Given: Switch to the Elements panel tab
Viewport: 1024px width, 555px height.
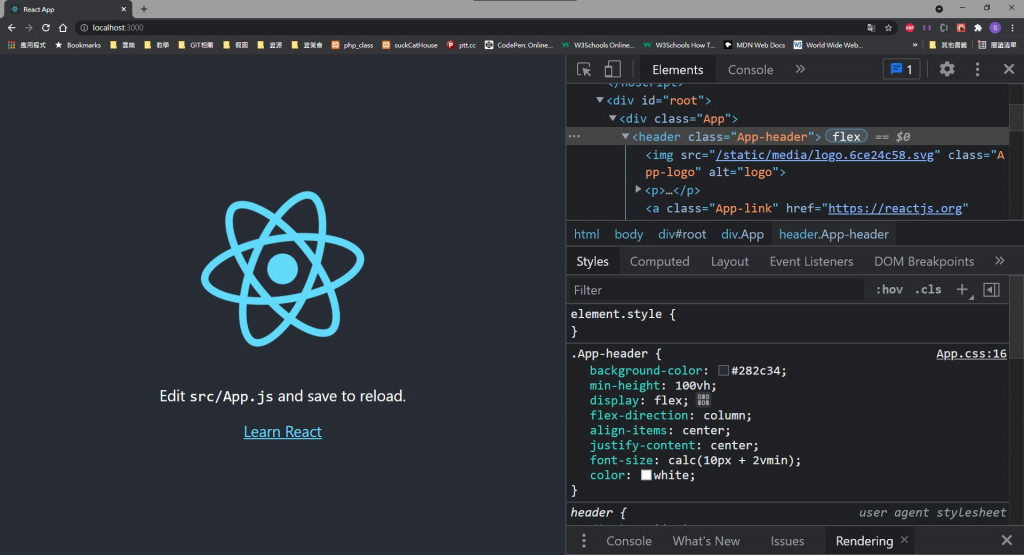Looking at the screenshot, I should 677,69.
